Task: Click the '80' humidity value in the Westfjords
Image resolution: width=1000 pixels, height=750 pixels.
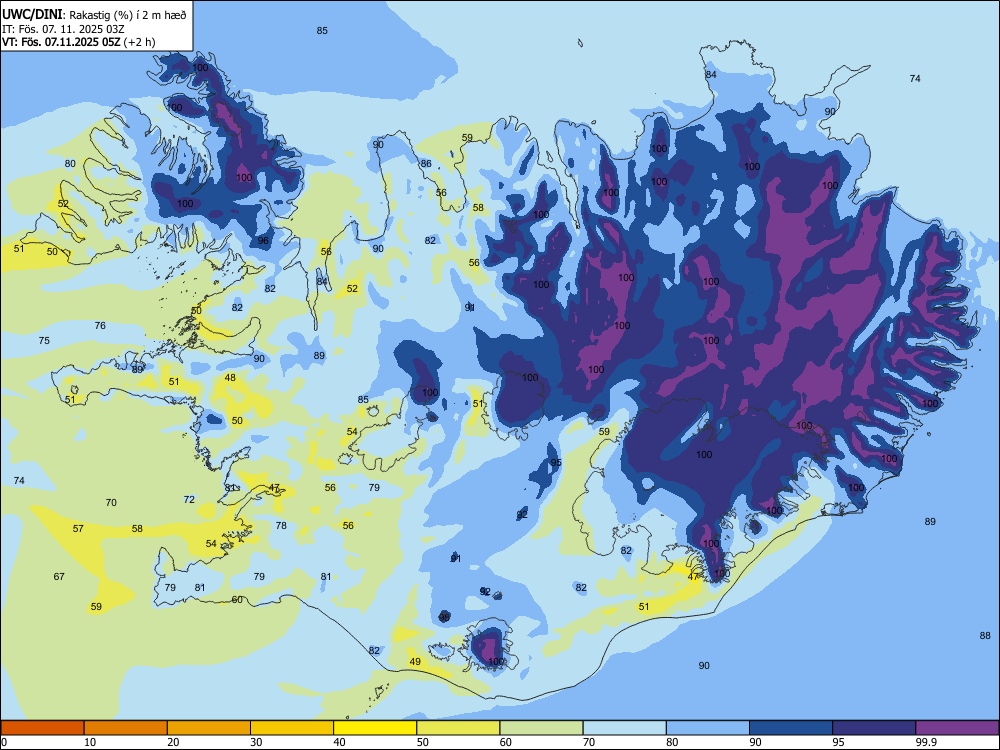Action: 70,163
